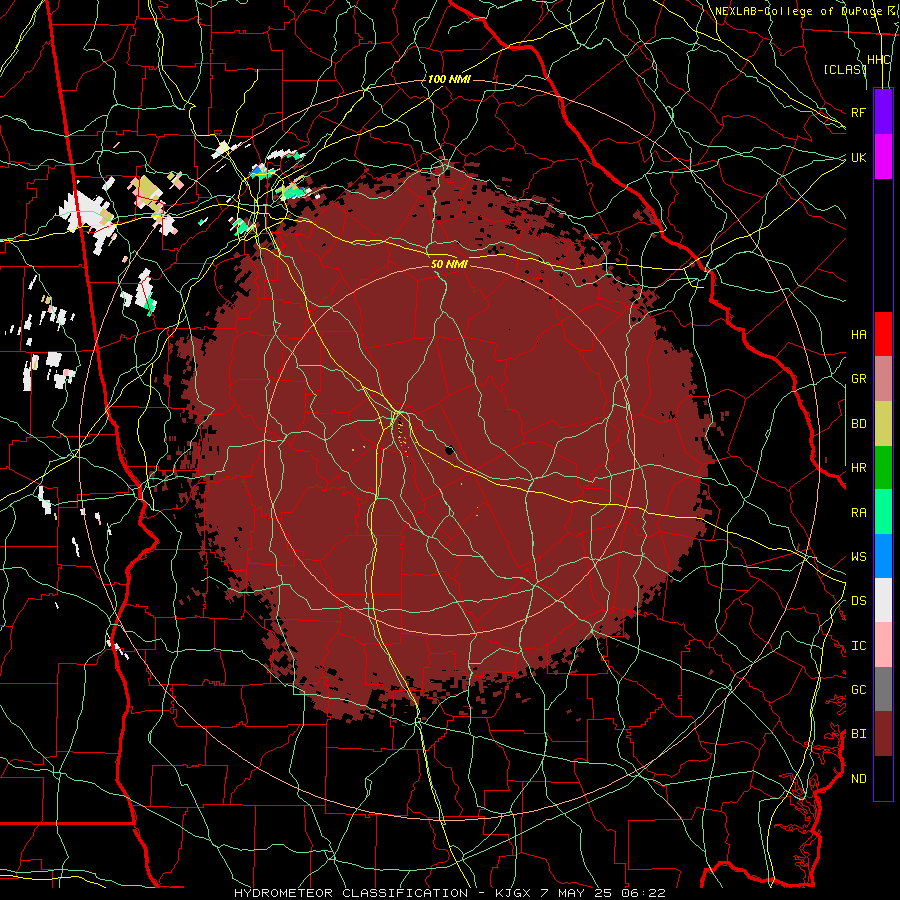This screenshot has height=900, width=900.
Task: Click the BD legend label
Action: [858, 424]
